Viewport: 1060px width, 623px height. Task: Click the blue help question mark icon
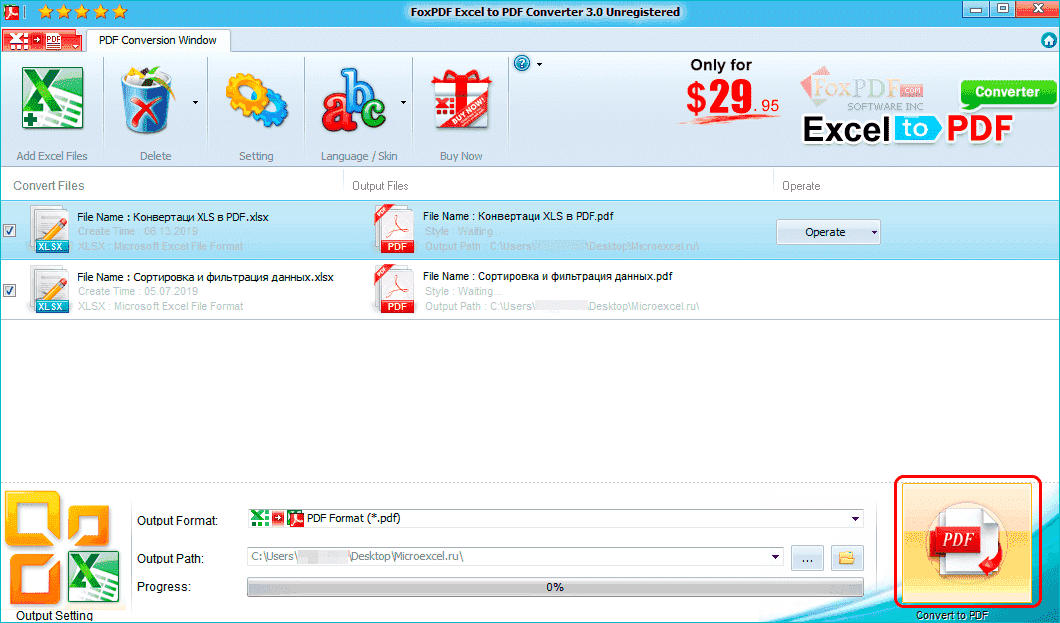pyautogui.click(x=522, y=64)
